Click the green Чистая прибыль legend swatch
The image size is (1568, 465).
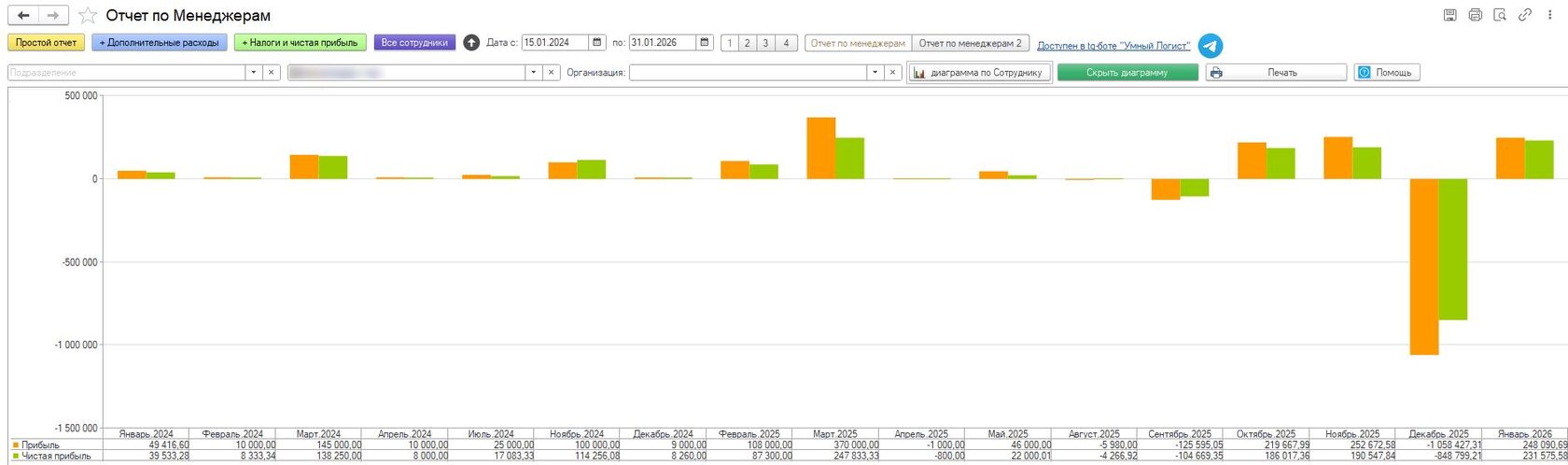point(16,457)
